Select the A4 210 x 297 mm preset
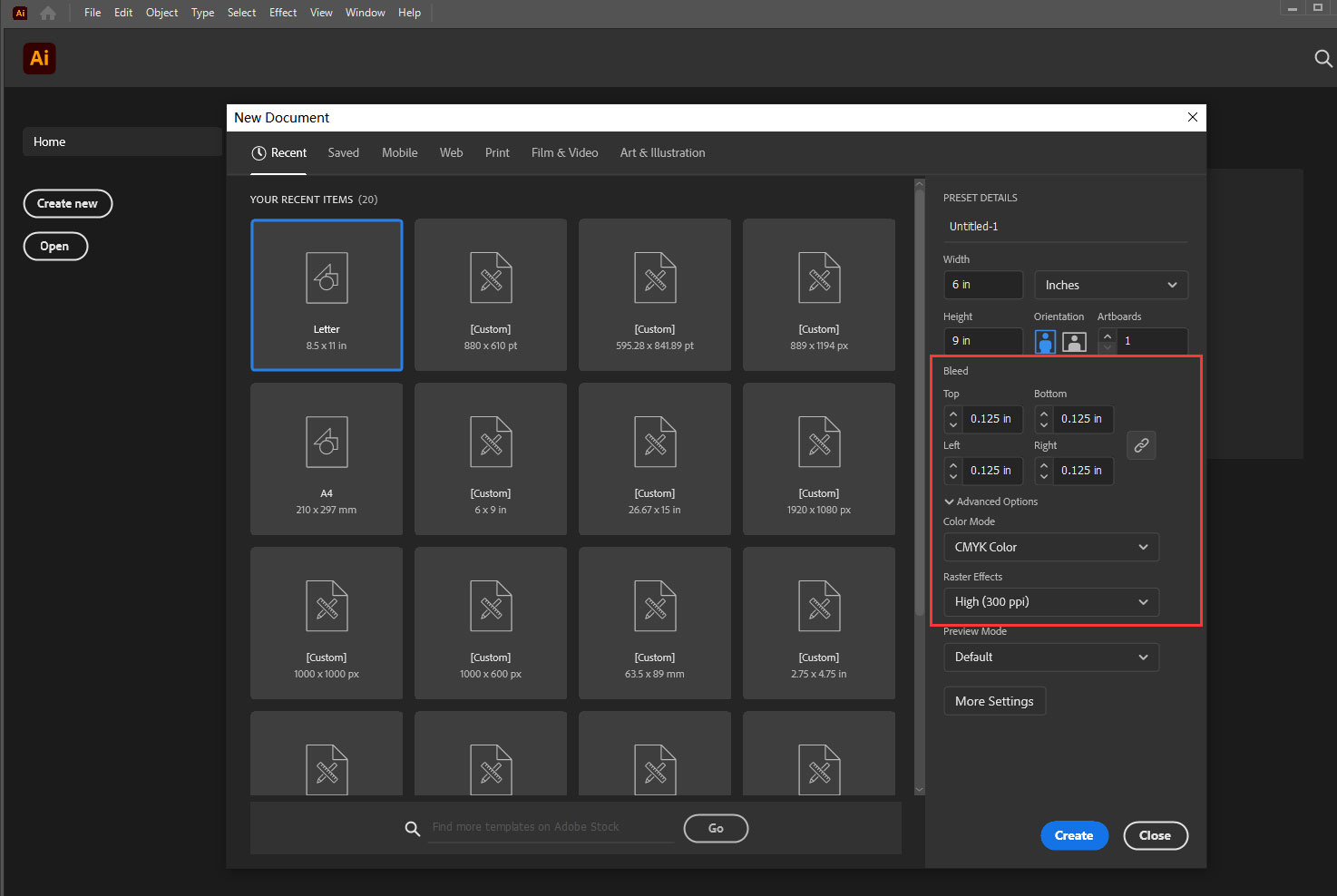Viewport: 1337px width, 896px height. point(327,459)
